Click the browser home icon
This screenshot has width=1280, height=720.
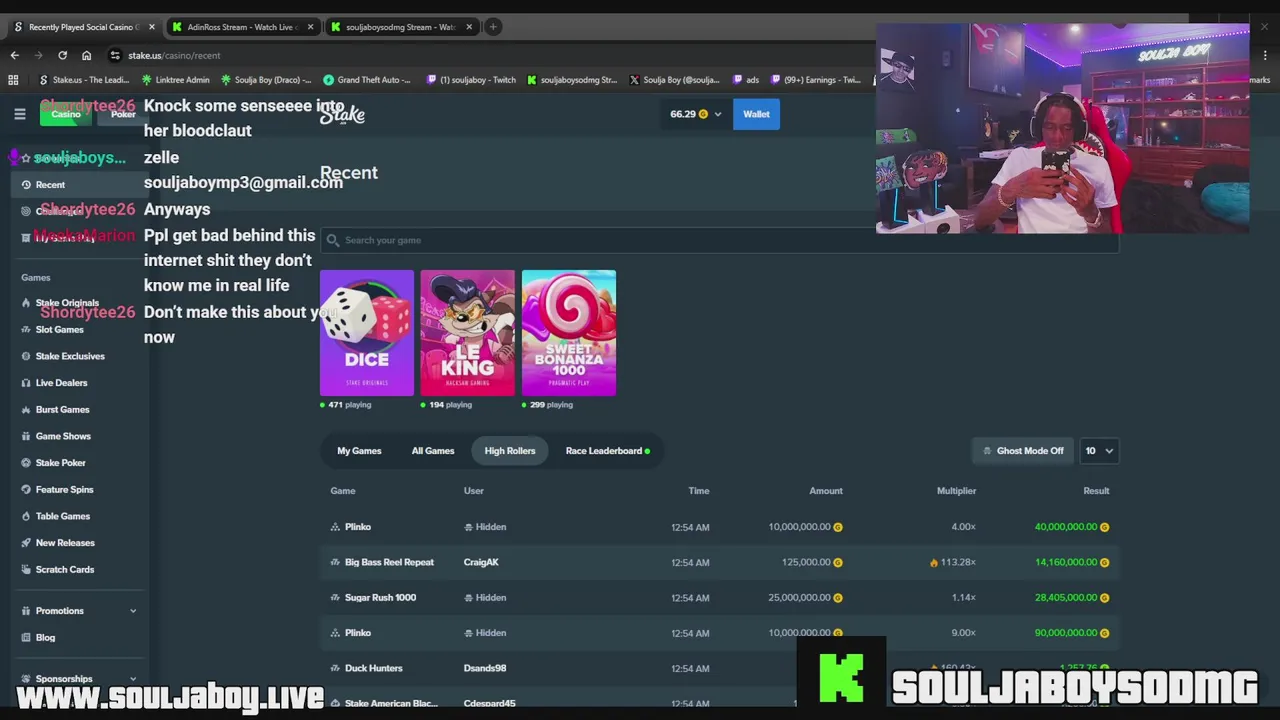tap(86, 55)
